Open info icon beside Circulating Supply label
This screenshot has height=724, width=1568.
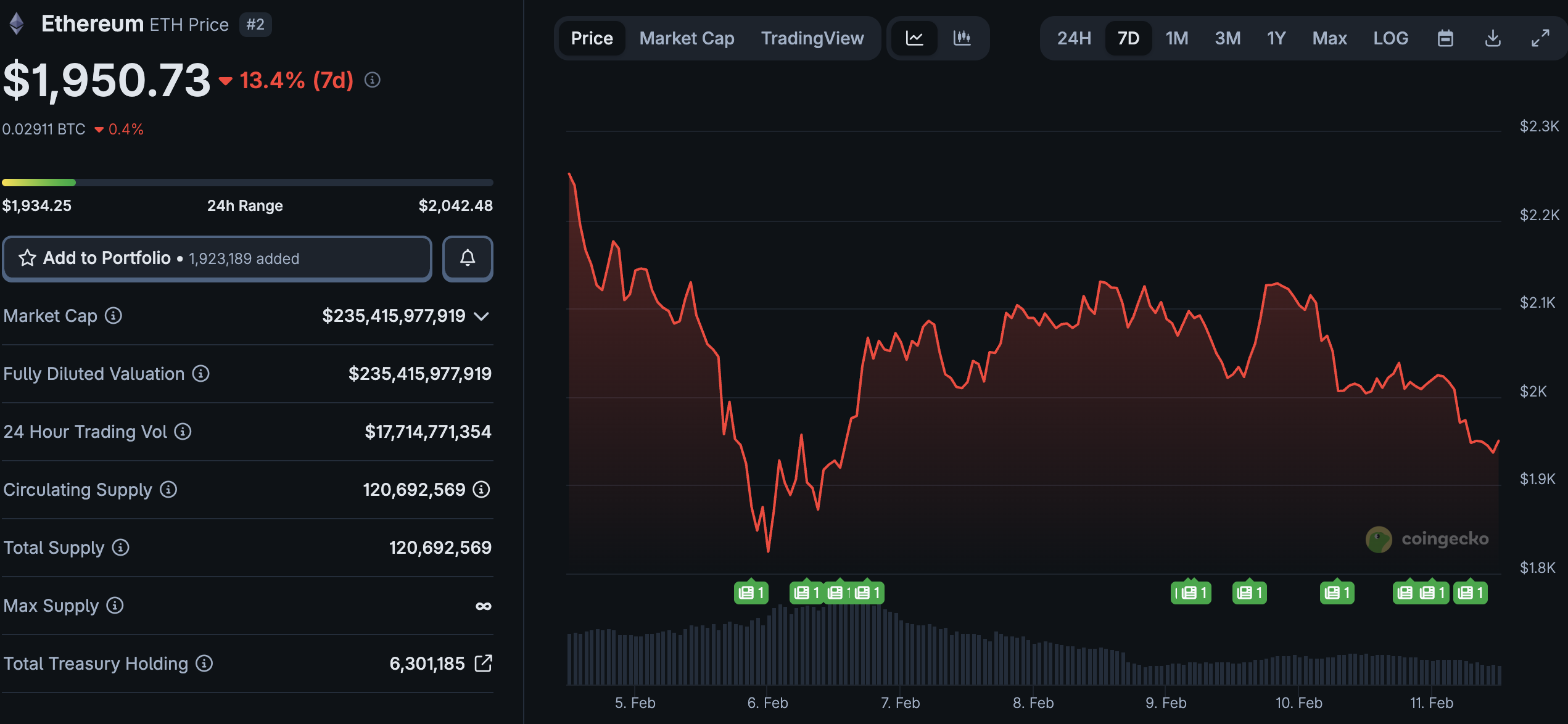(168, 490)
